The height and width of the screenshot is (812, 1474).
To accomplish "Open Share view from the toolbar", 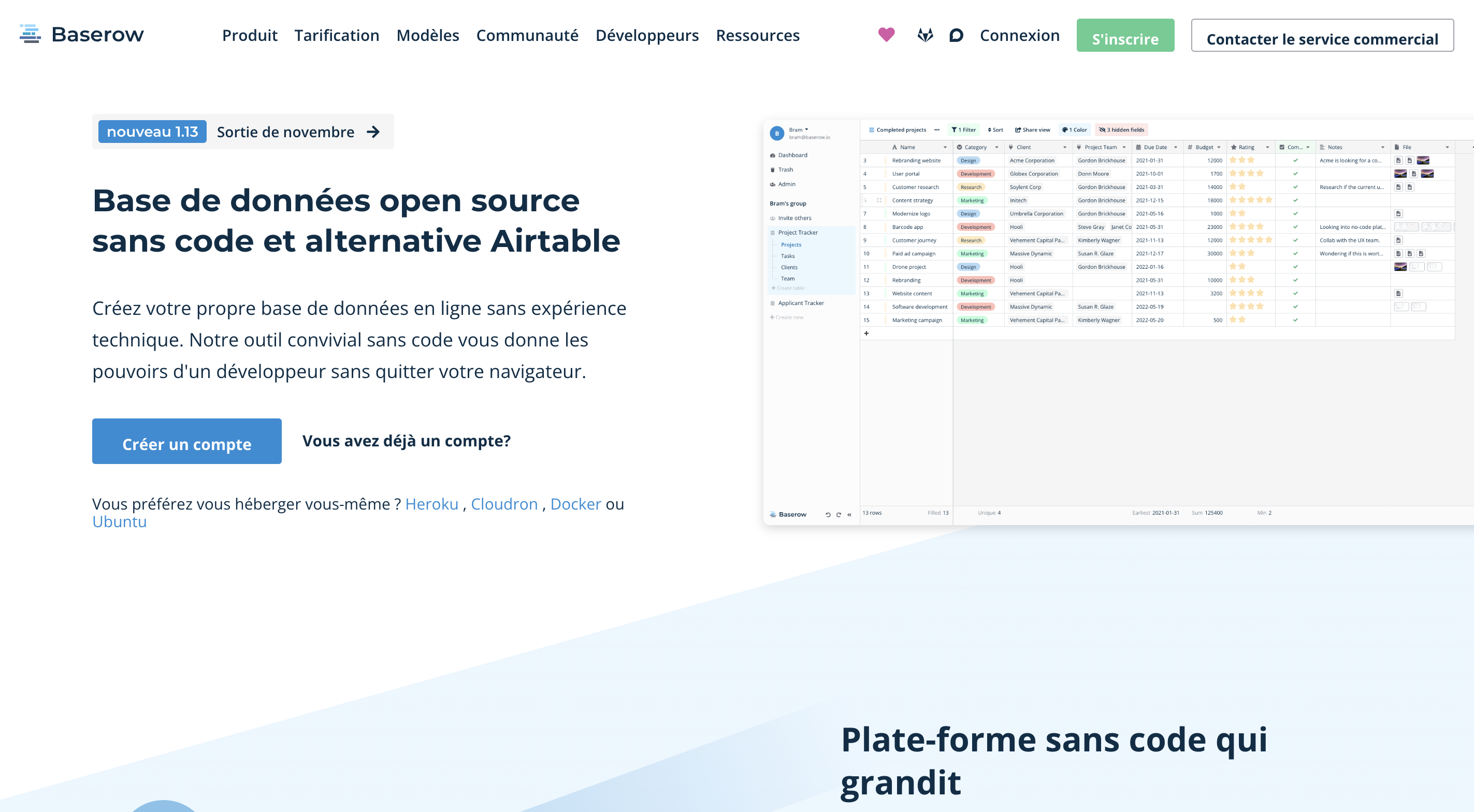I will pyautogui.click(x=1032, y=130).
